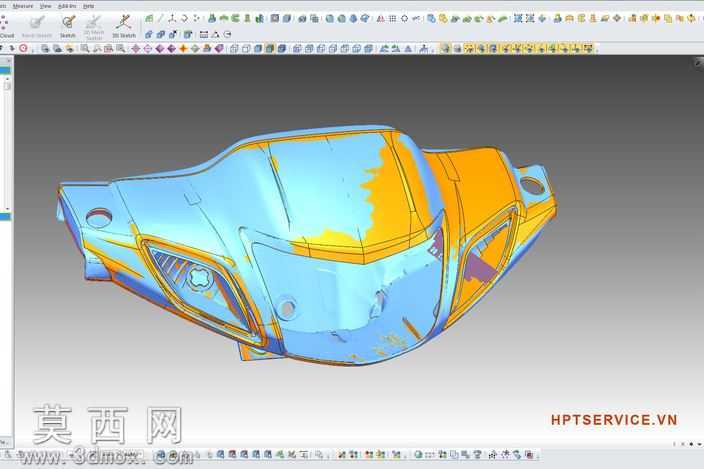Click the Cloud tool in the ribbon
Image resolution: width=704 pixels, height=469 pixels.
(6, 26)
